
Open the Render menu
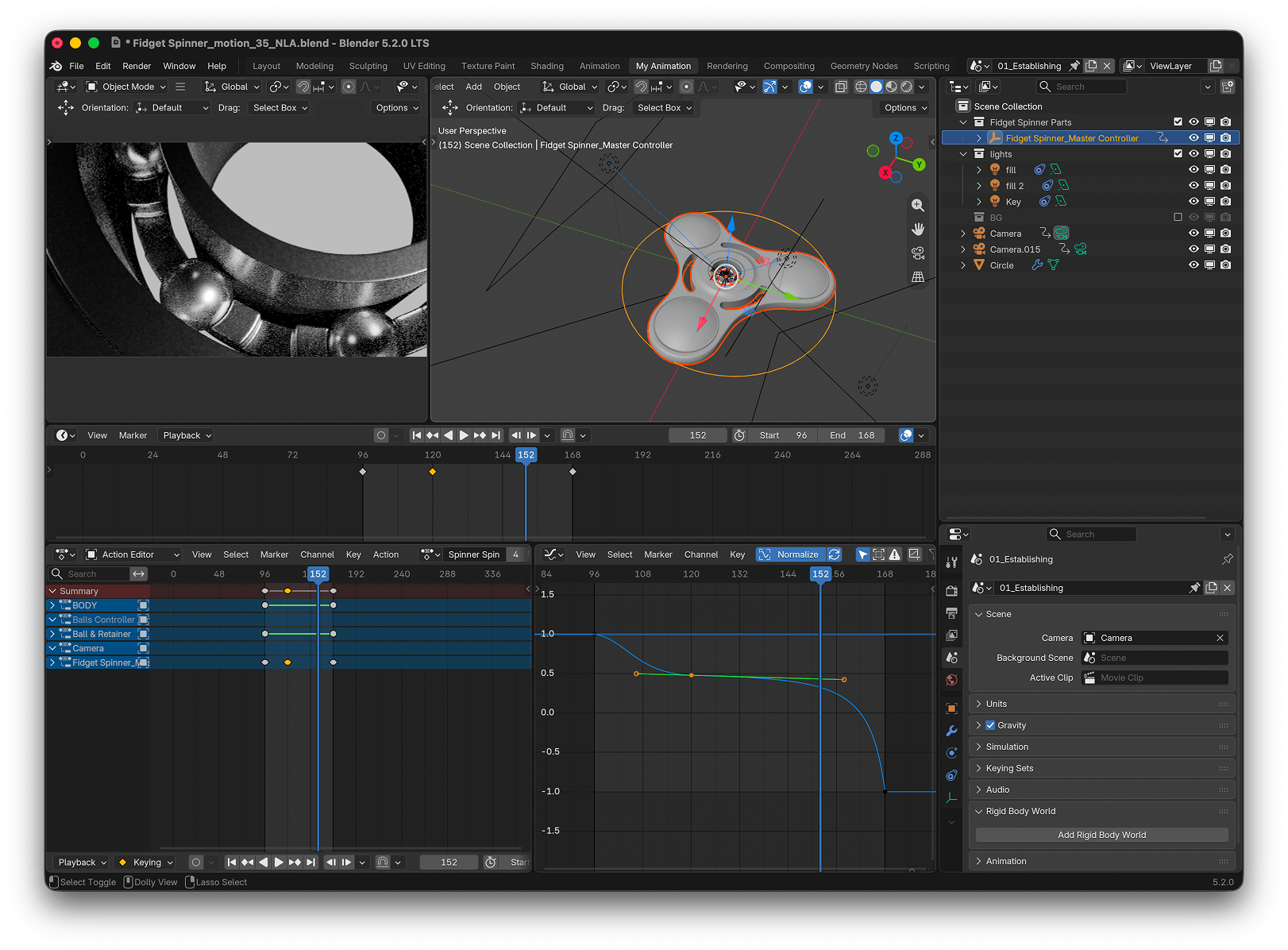click(x=137, y=66)
